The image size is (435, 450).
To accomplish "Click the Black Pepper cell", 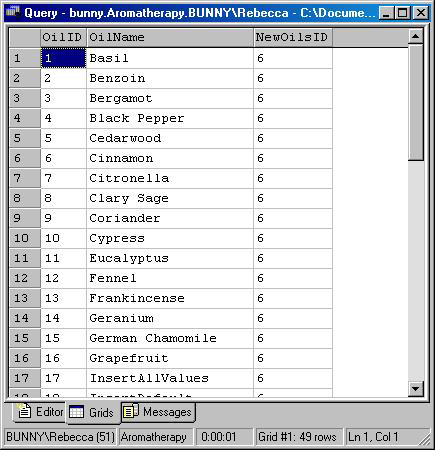I will (x=170, y=118).
